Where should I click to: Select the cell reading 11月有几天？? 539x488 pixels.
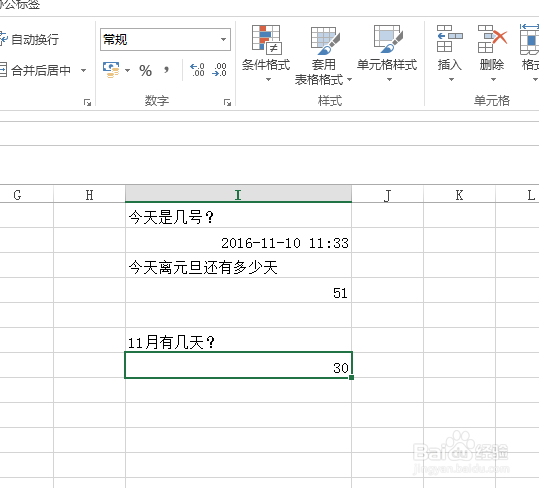pyautogui.click(x=238, y=340)
